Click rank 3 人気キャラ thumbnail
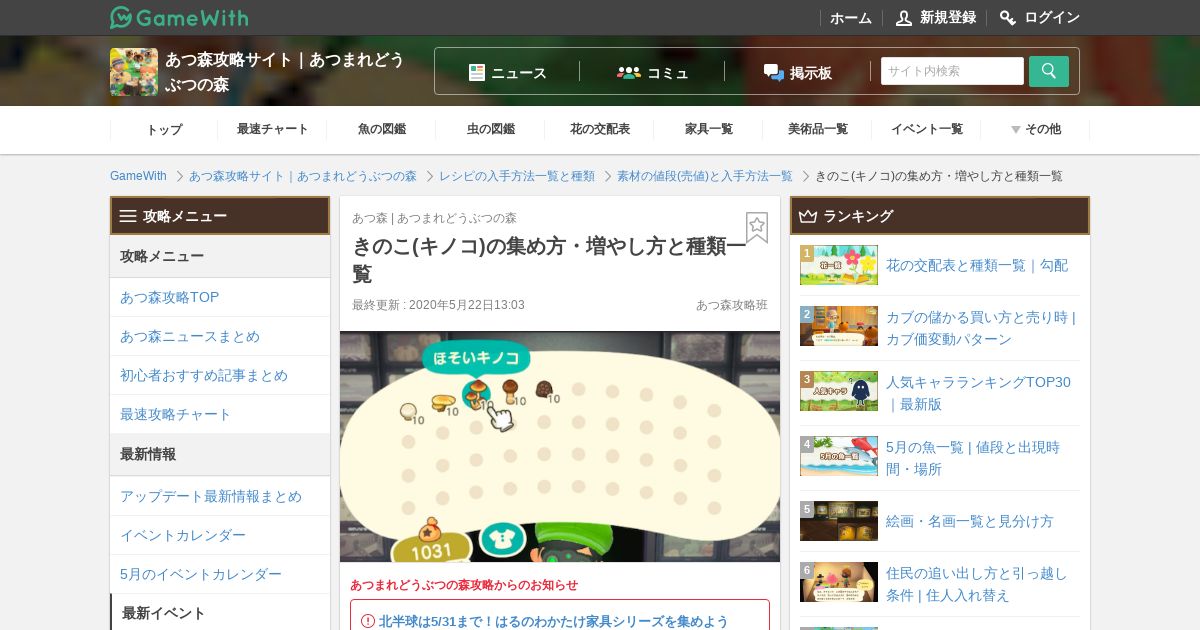This screenshot has height=630, width=1200. tap(839, 391)
